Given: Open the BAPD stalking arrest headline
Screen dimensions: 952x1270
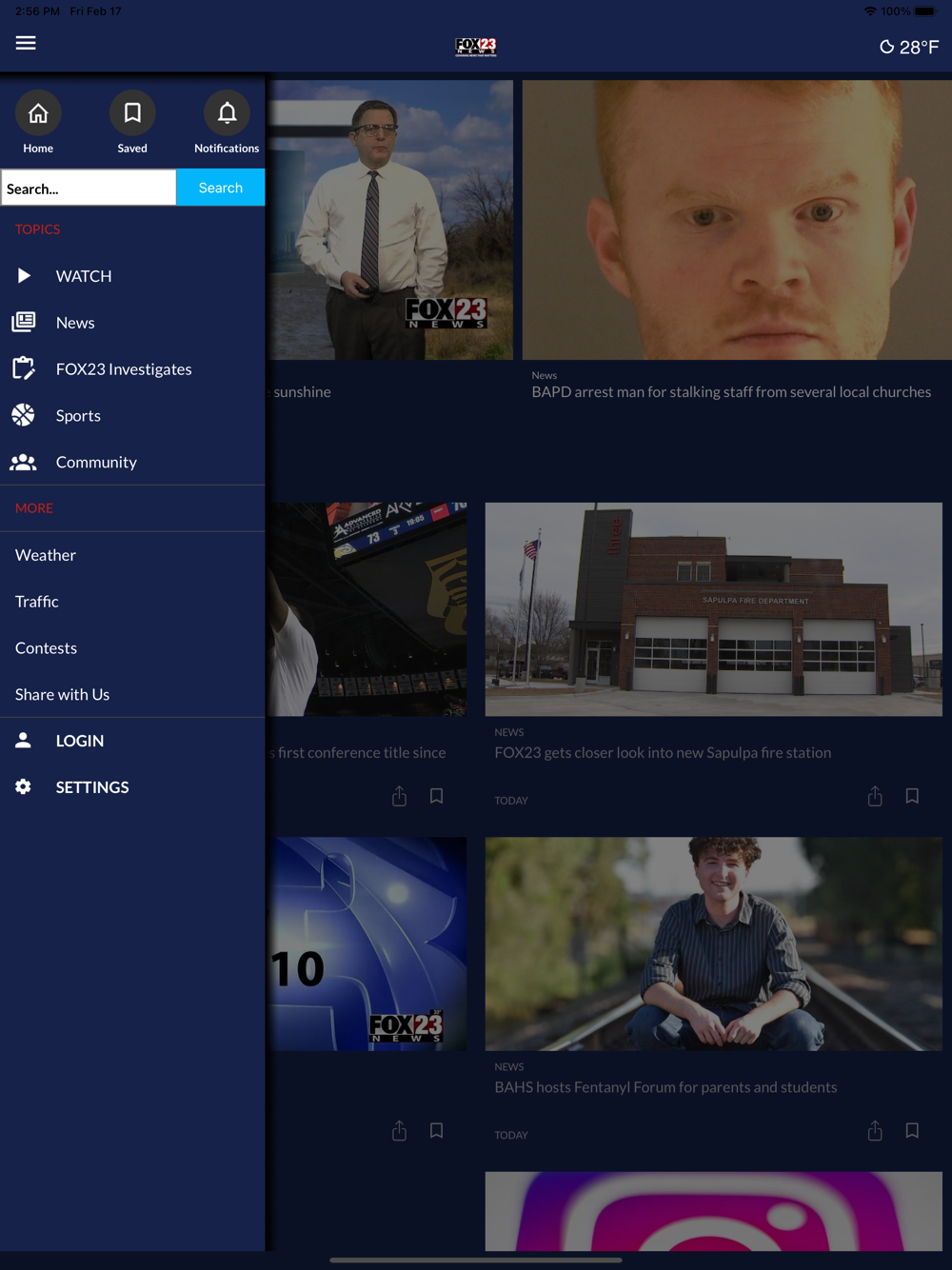Looking at the screenshot, I should point(731,392).
